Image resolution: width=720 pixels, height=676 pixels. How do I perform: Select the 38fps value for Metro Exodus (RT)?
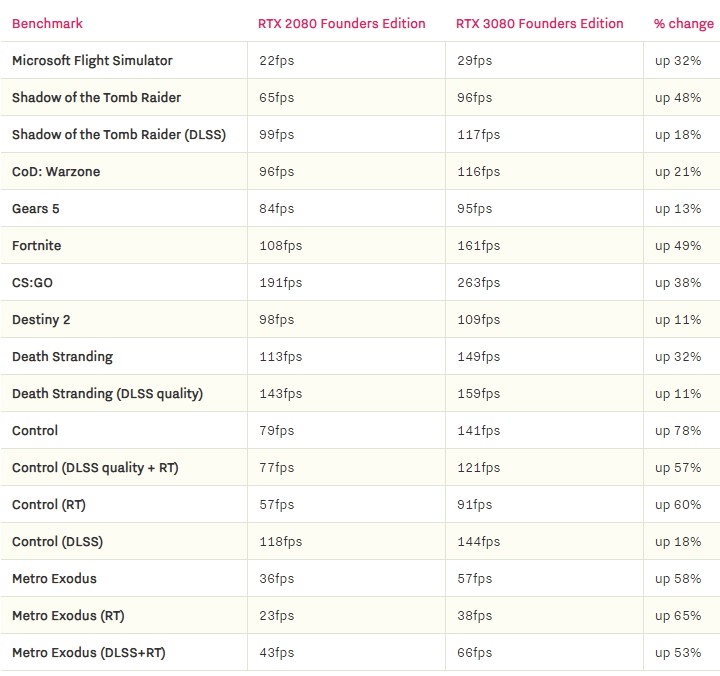coord(474,615)
